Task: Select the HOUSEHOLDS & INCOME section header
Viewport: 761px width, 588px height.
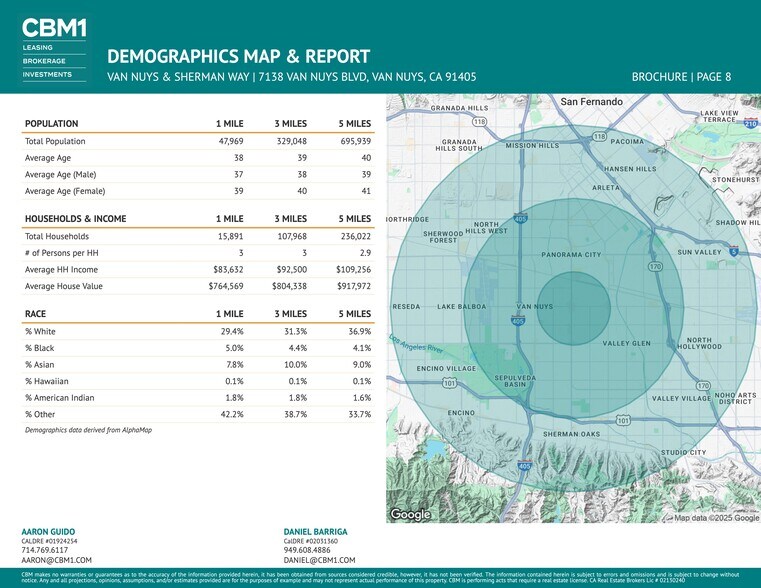Action: coord(75,219)
